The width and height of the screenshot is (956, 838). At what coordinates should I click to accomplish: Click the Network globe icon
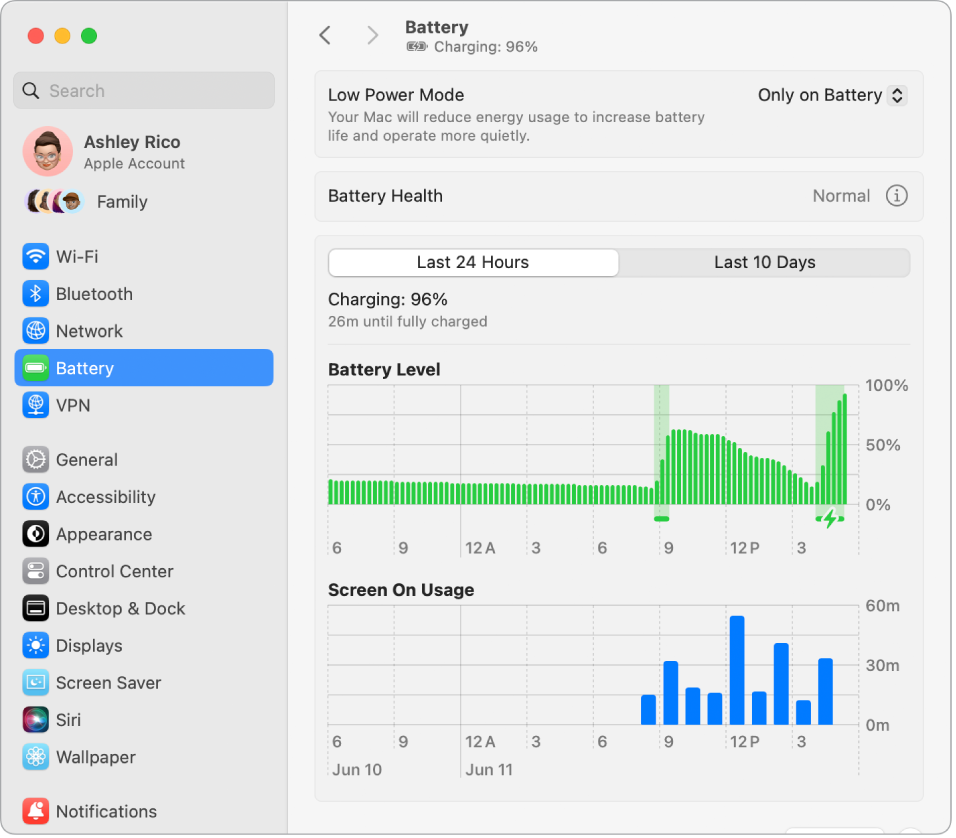point(36,330)
